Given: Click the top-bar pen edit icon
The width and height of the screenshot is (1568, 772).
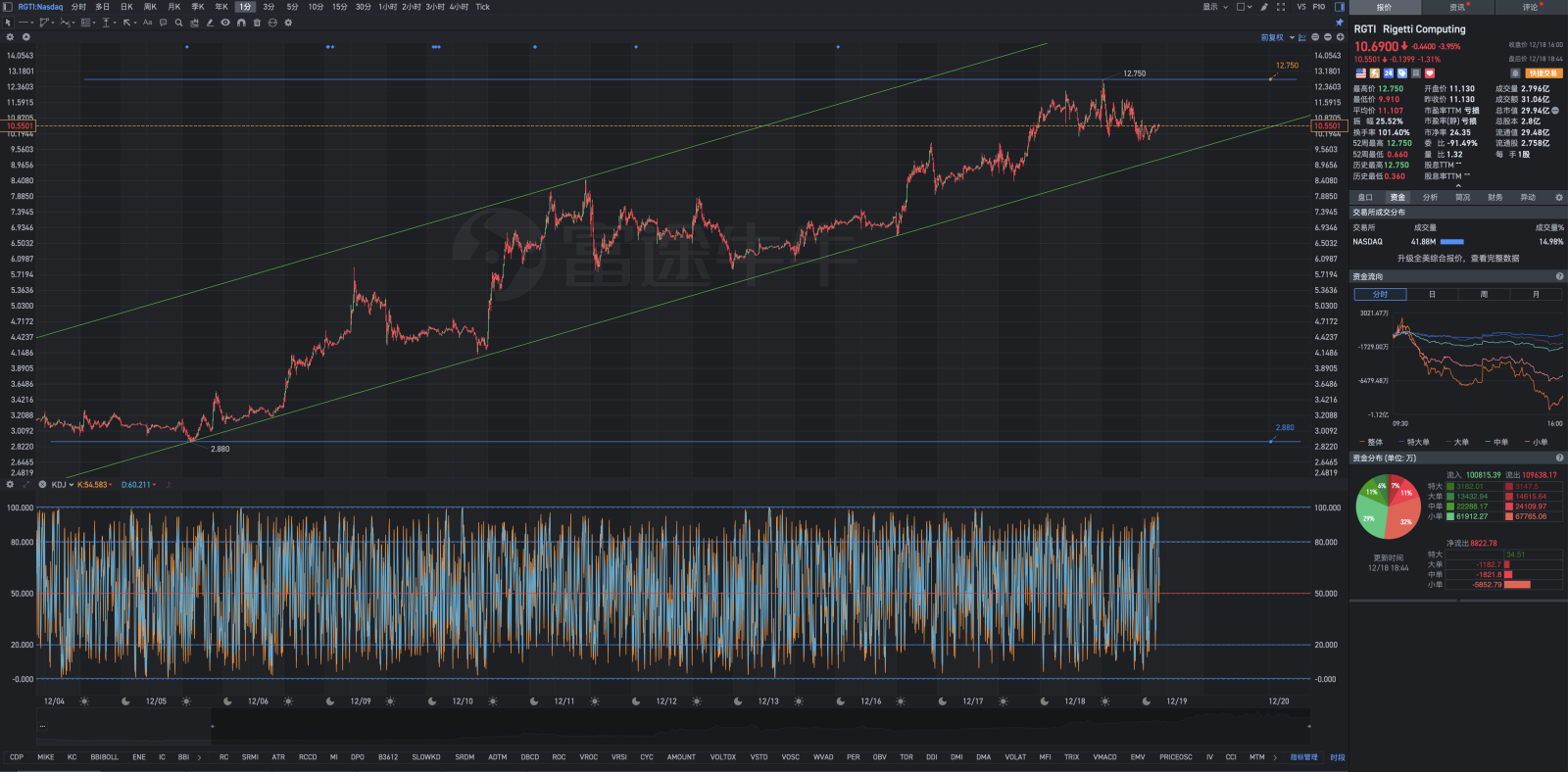Looking at the screenshot, I should [x=1264, y=7].
